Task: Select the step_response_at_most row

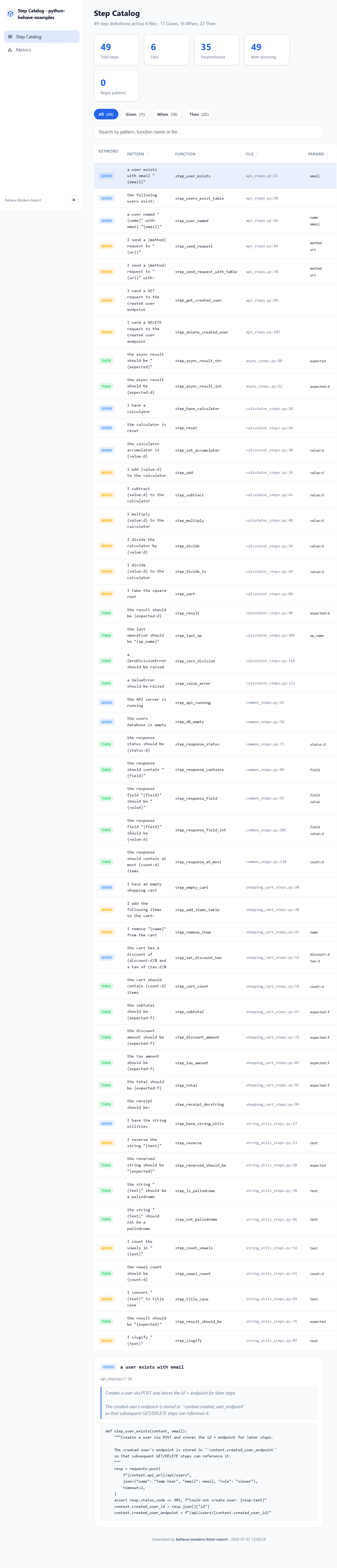Action: pos(215,862)
